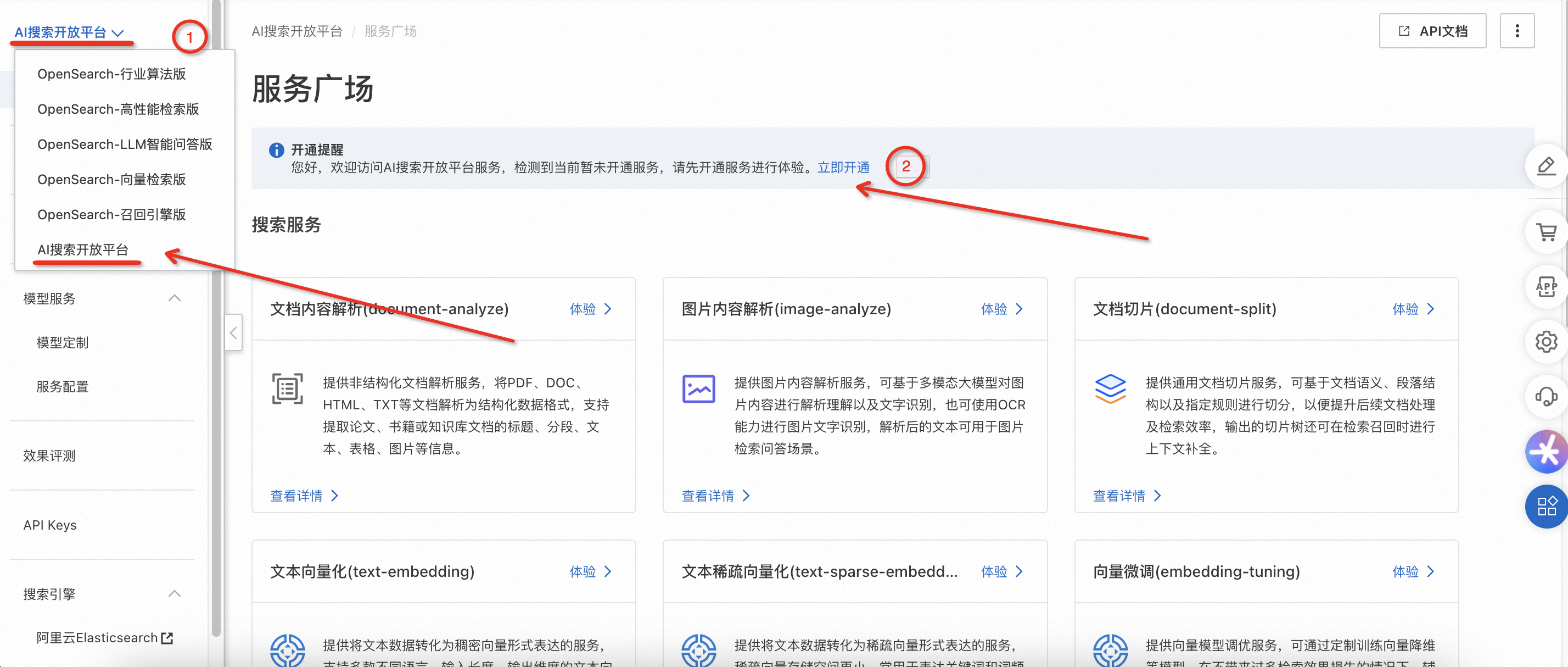
Task: Select OpenSearch-LLM智能问答版 menu entry
Action: 125,144
